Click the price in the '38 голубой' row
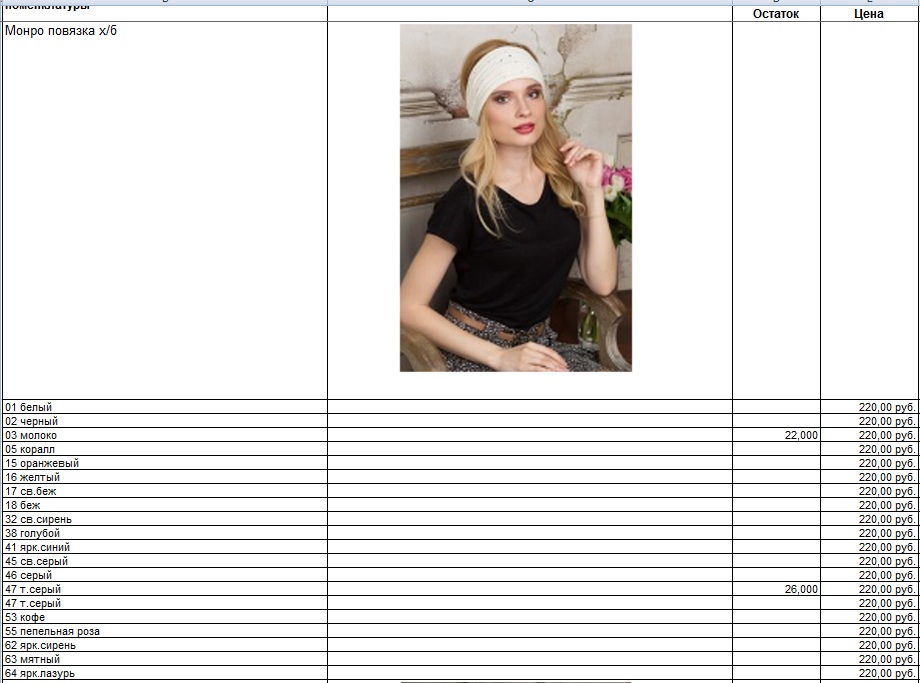920x683 pixels. 887,533
